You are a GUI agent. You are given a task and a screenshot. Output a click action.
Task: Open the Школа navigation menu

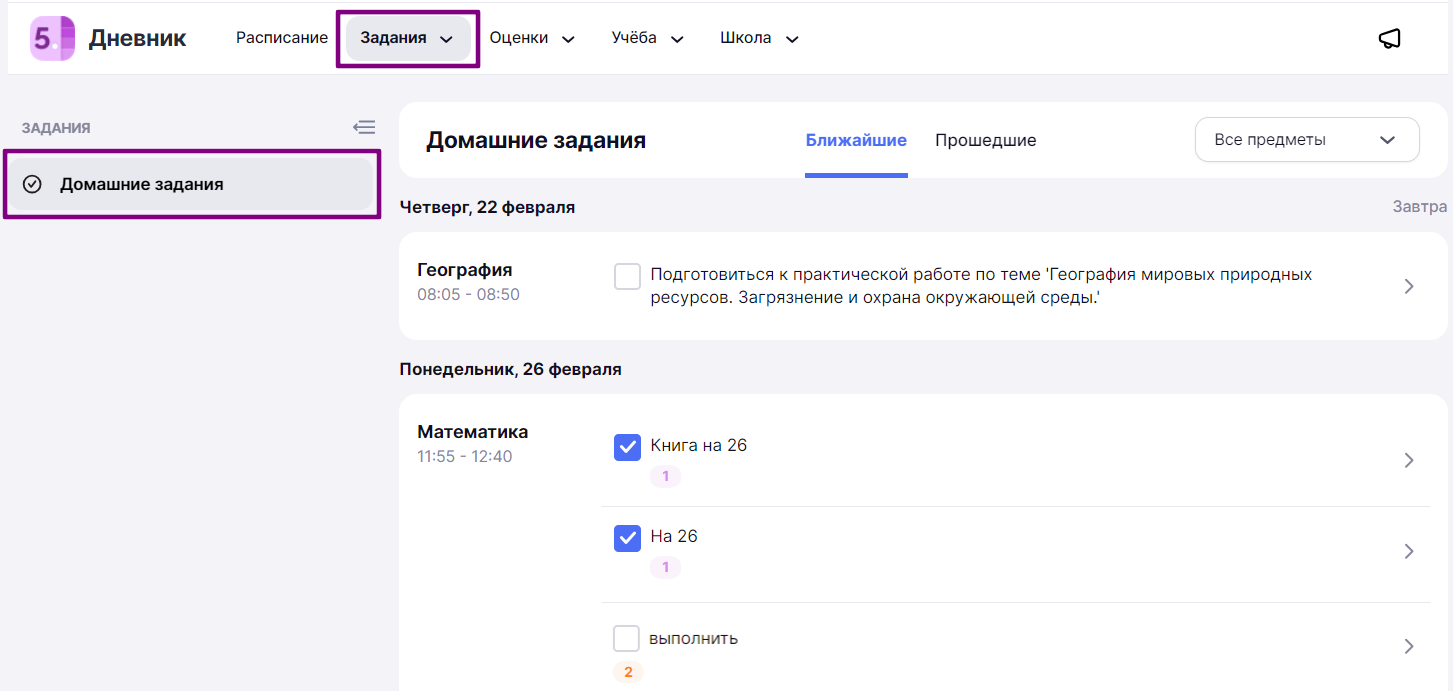(x=760, y=39)
